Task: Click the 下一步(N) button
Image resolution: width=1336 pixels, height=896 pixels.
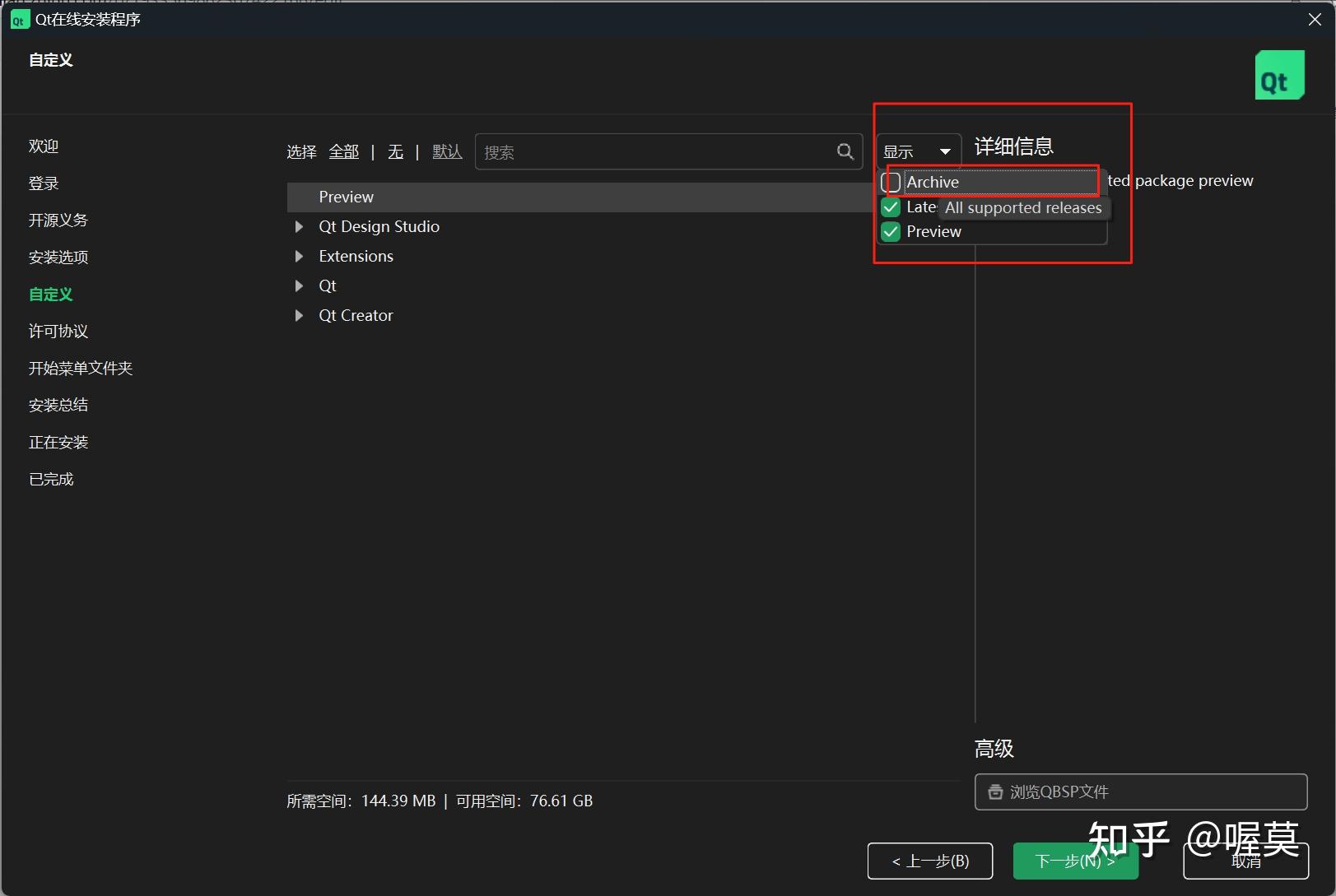Action: [1074, 861]
